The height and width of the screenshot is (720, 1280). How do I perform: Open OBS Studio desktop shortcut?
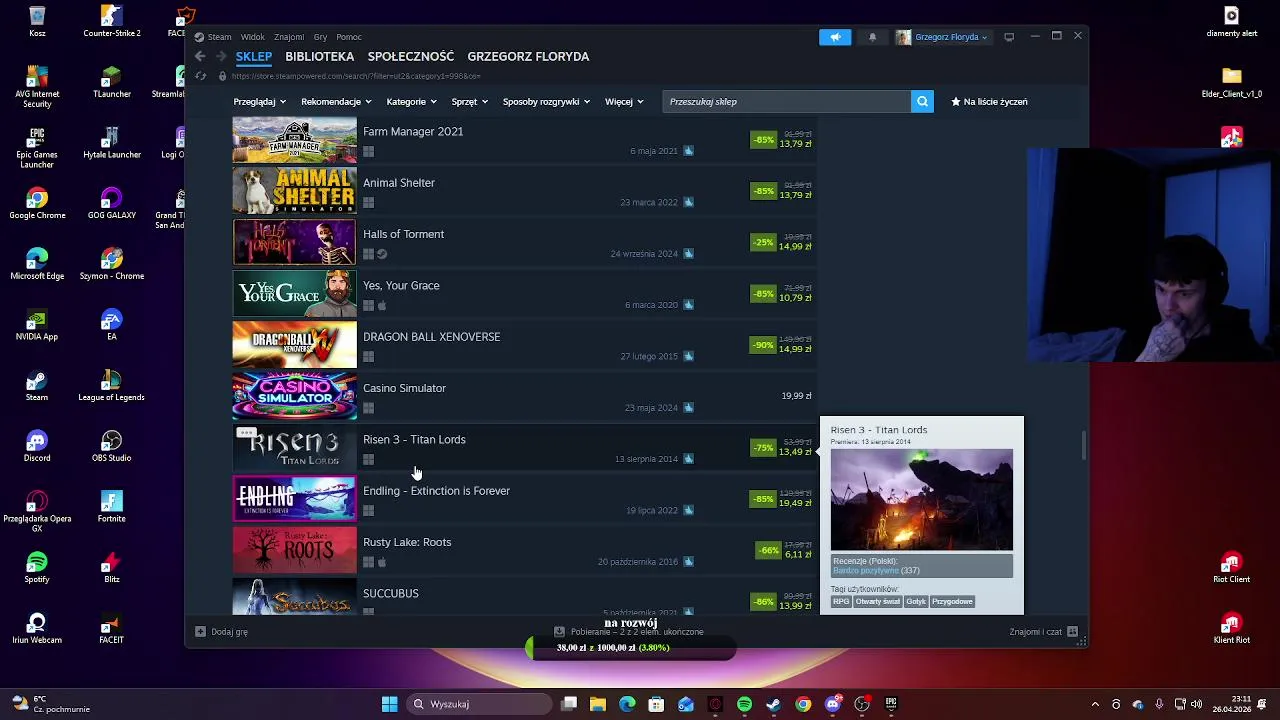click(111, 446)
